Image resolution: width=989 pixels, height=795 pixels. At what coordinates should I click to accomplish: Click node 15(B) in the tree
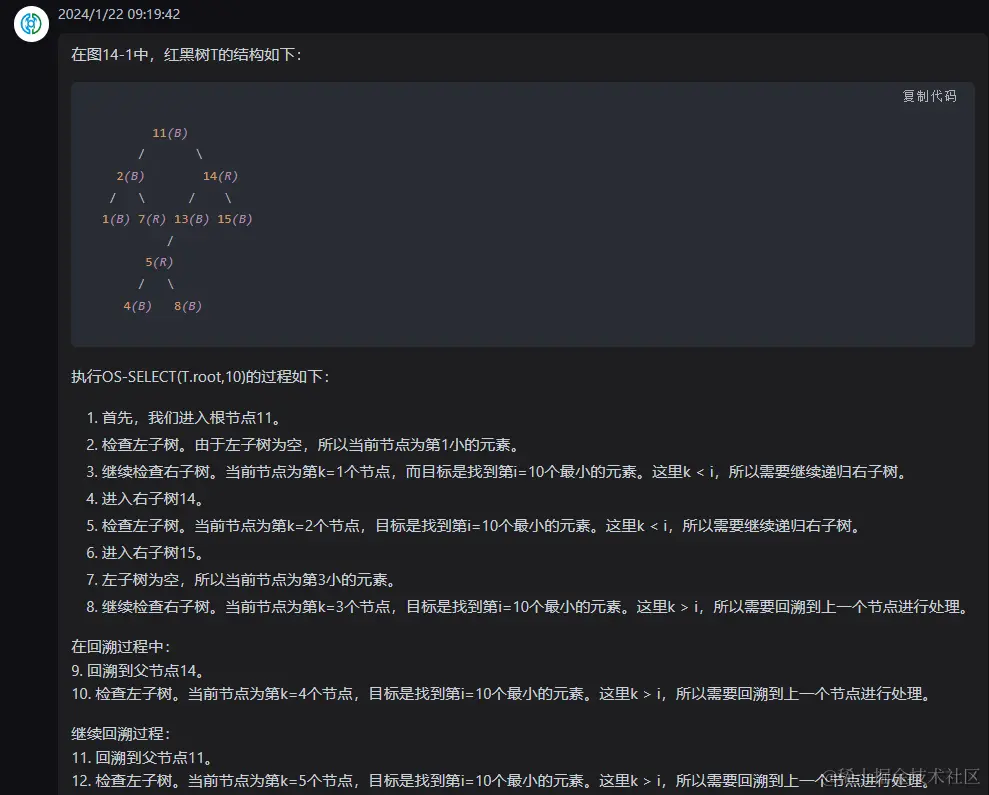coord(234,218)
